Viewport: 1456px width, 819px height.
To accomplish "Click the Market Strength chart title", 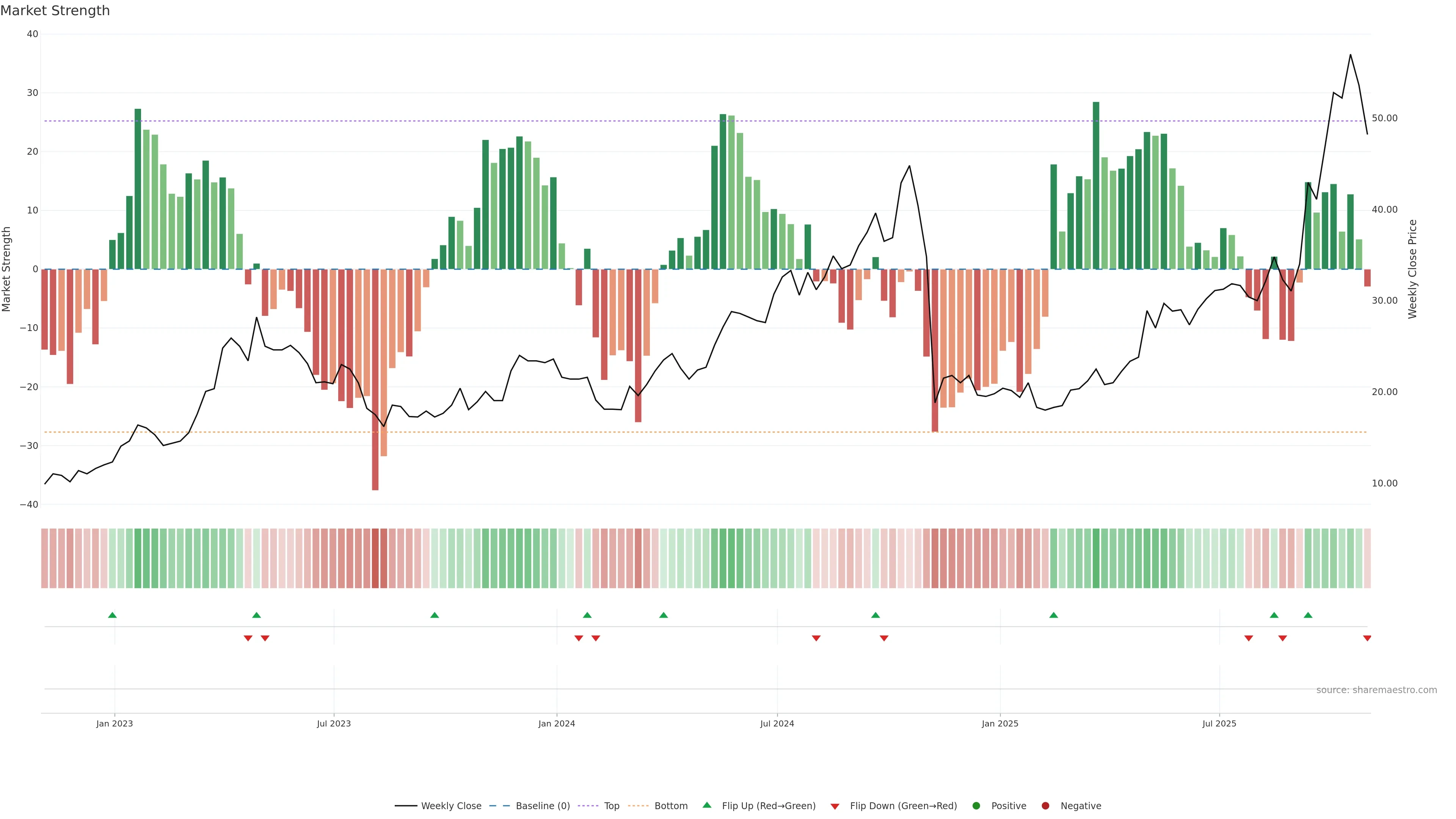I will pos(55,11).
